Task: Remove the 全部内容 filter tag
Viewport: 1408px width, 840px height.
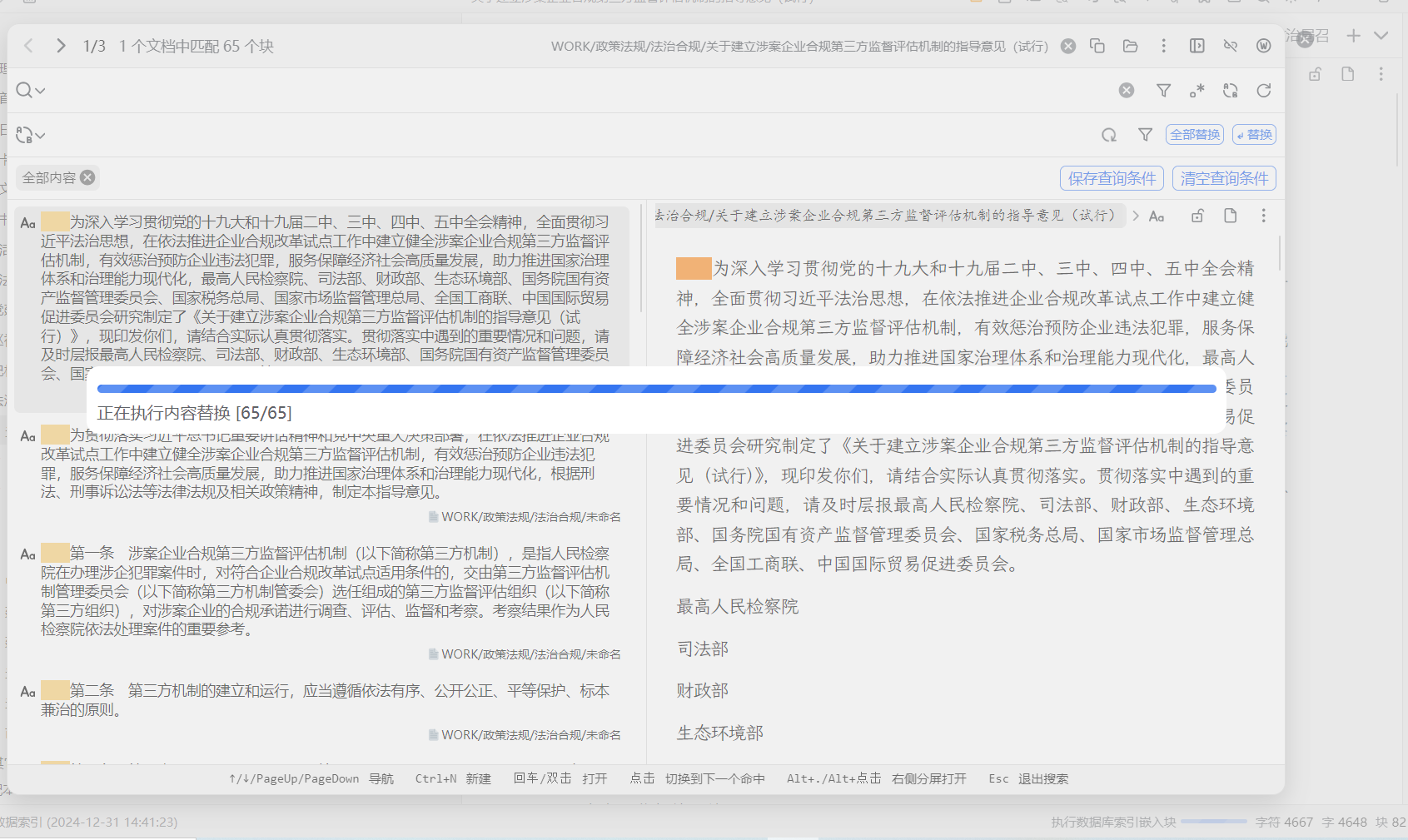Action: (x=87, y=177)
